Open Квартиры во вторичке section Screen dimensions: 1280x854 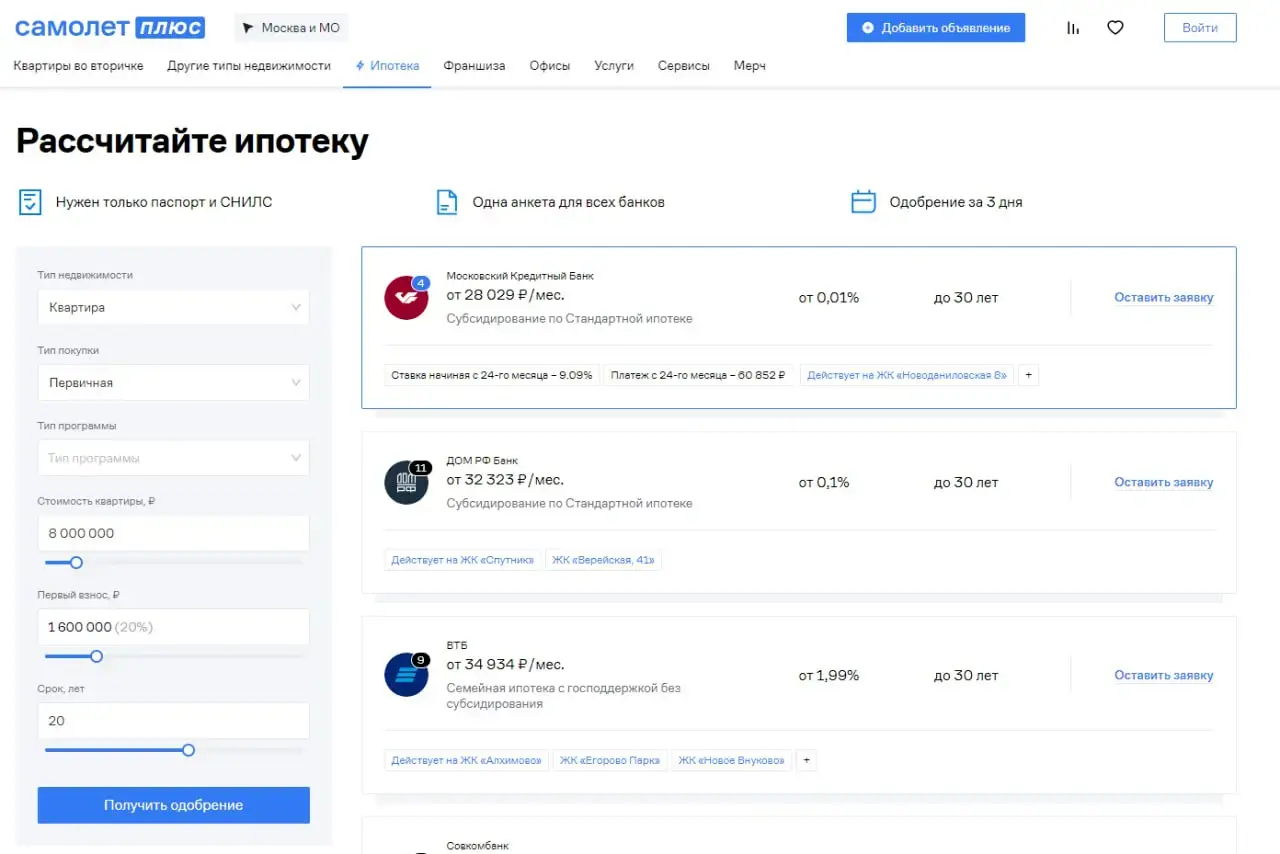point(78,66)
